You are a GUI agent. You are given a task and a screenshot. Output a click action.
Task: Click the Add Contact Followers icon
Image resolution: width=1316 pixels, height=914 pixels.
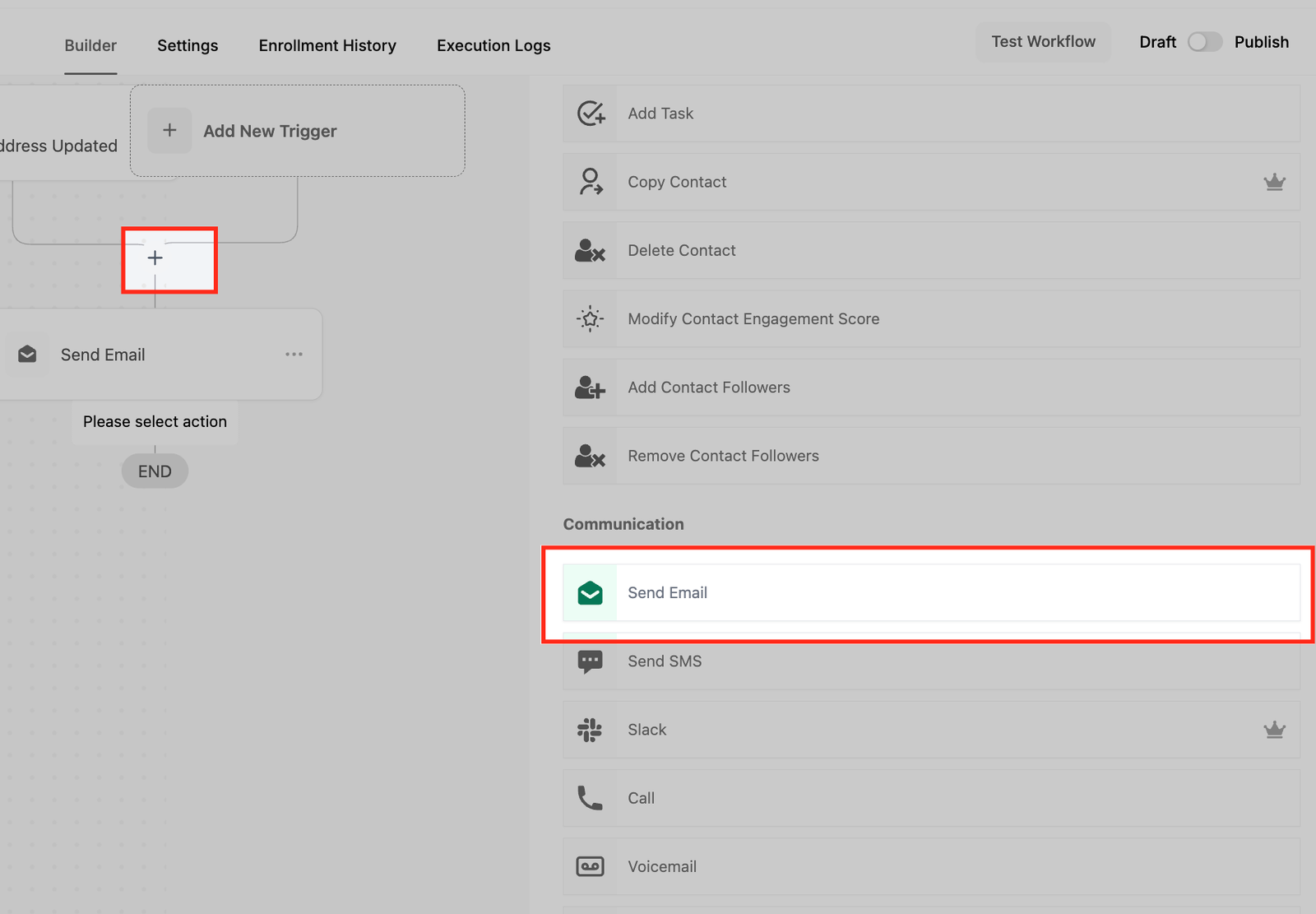coord(590,387)
